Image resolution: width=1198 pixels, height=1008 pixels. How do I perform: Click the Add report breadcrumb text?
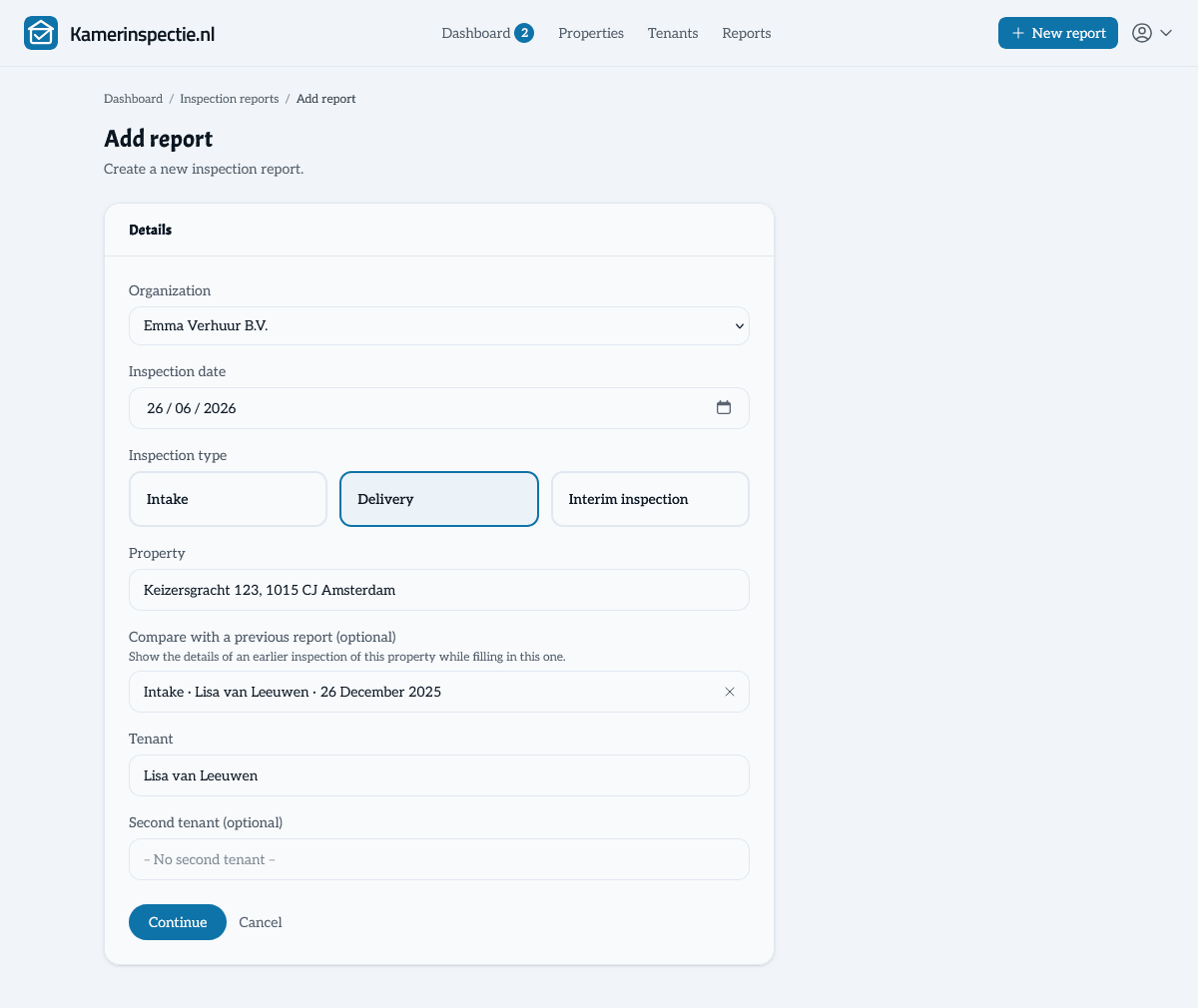[x=326, y=99]
